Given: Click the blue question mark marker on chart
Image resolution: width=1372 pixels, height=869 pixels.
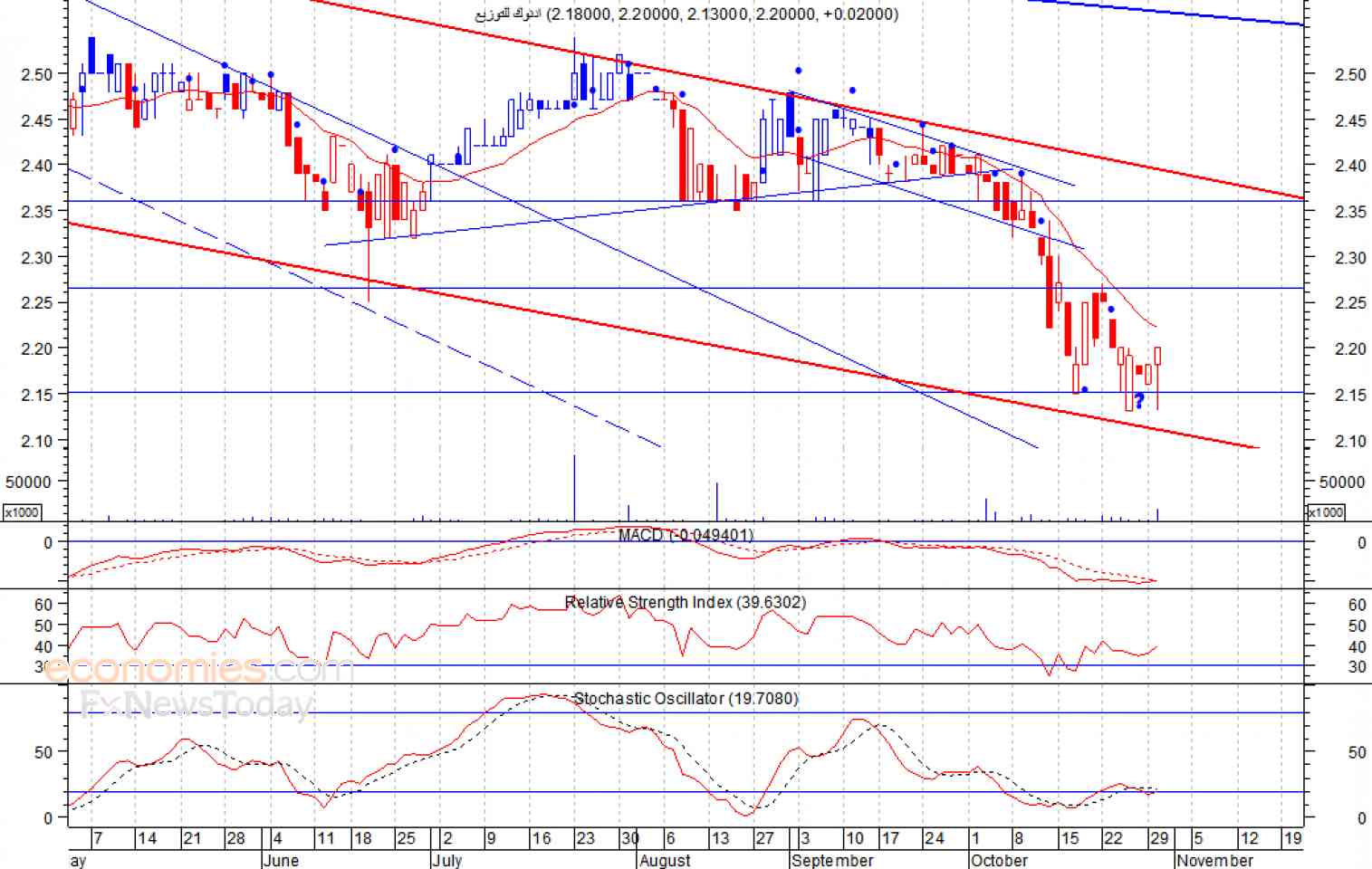Looking at the screenshot, I should click(x=1139, y=399).
